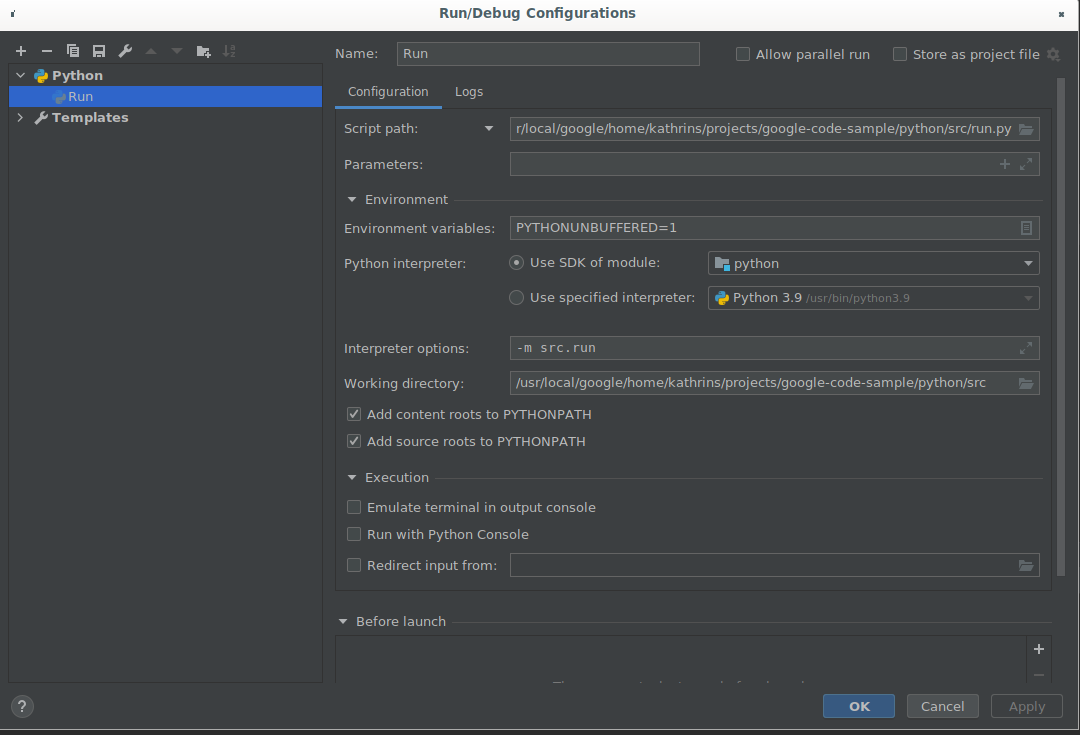Collapse the Environment section
1080x735 pixels.
click(352, 200)
